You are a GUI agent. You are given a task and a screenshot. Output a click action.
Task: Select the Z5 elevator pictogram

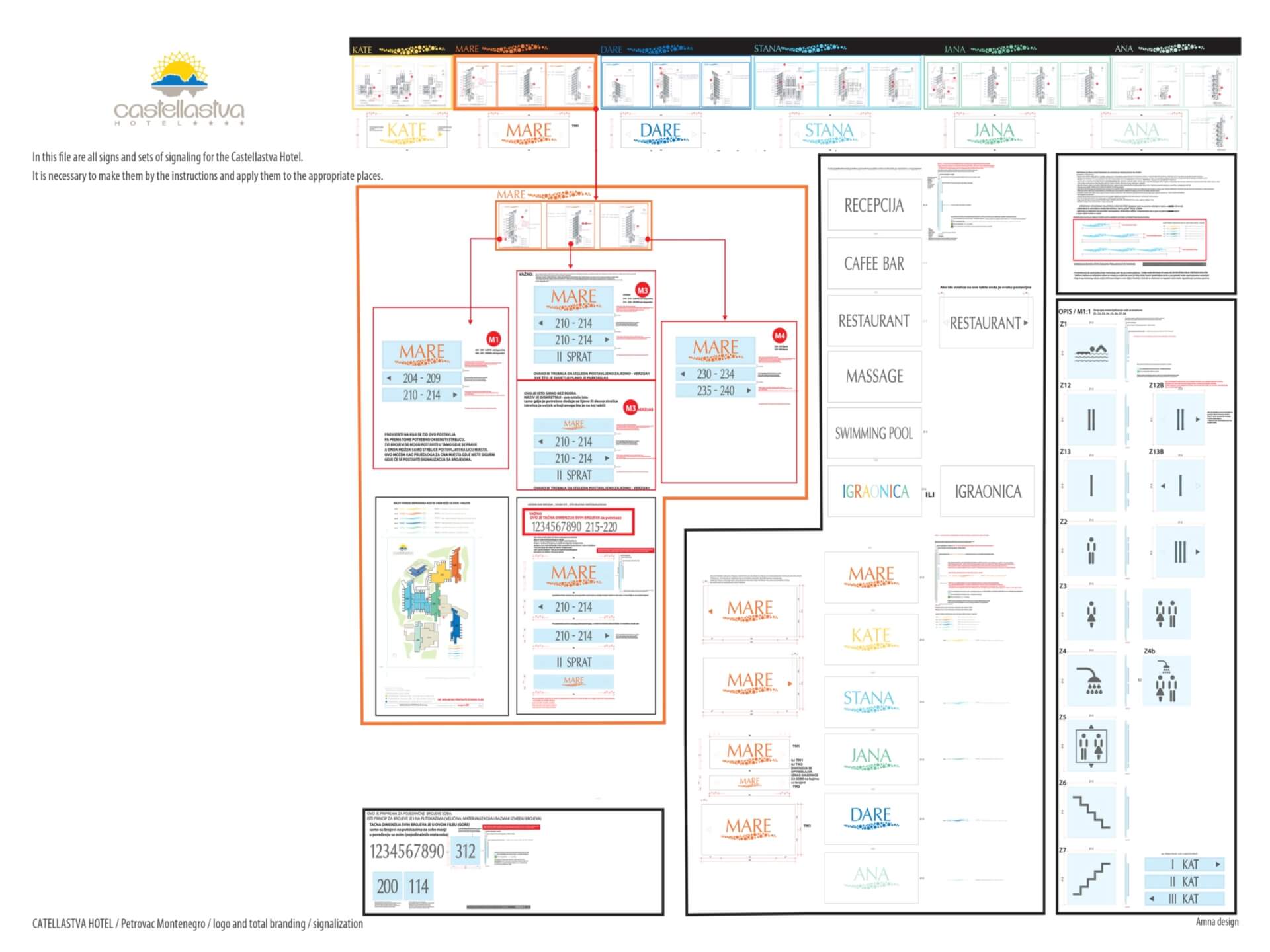(x=1091, y=746)
